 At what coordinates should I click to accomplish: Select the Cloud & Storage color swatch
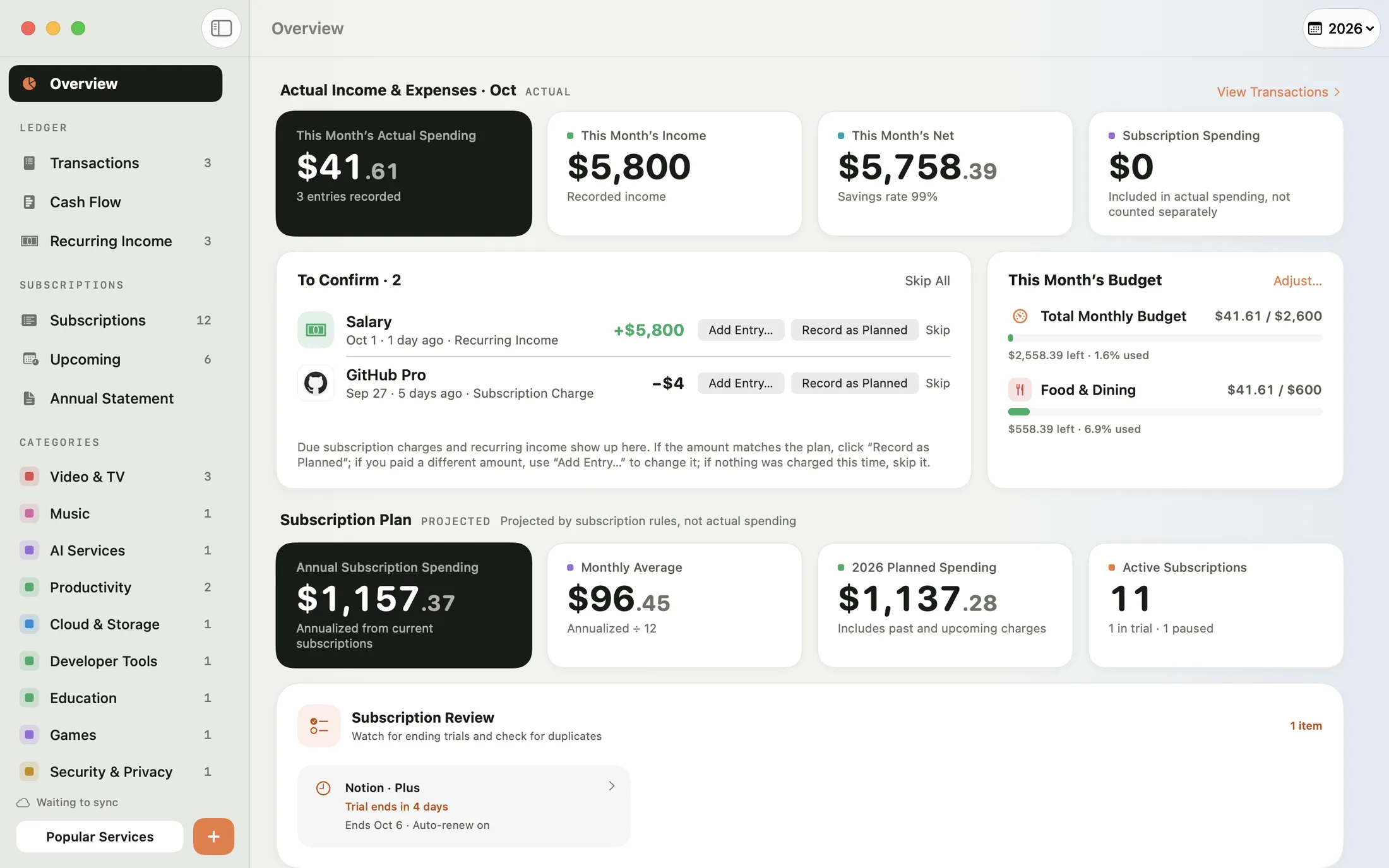click(x=29, y=624)
